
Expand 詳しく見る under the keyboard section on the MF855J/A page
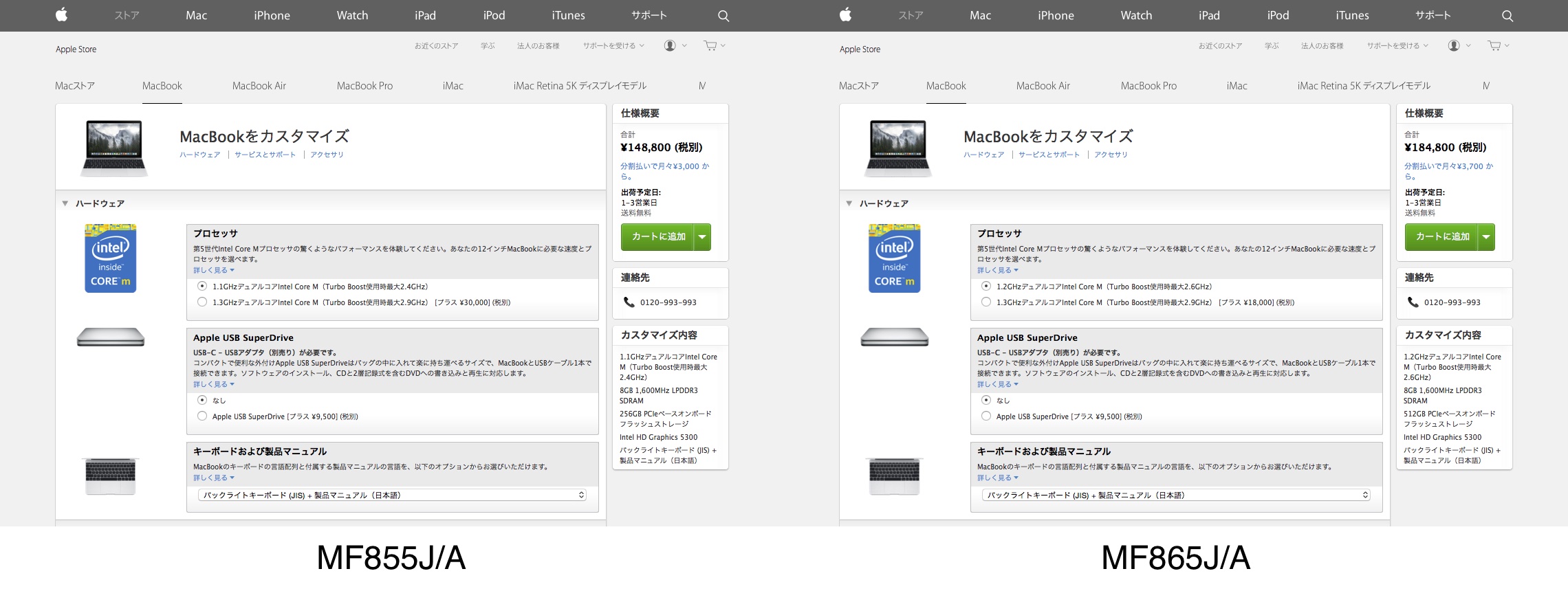[x=214, y=478]
